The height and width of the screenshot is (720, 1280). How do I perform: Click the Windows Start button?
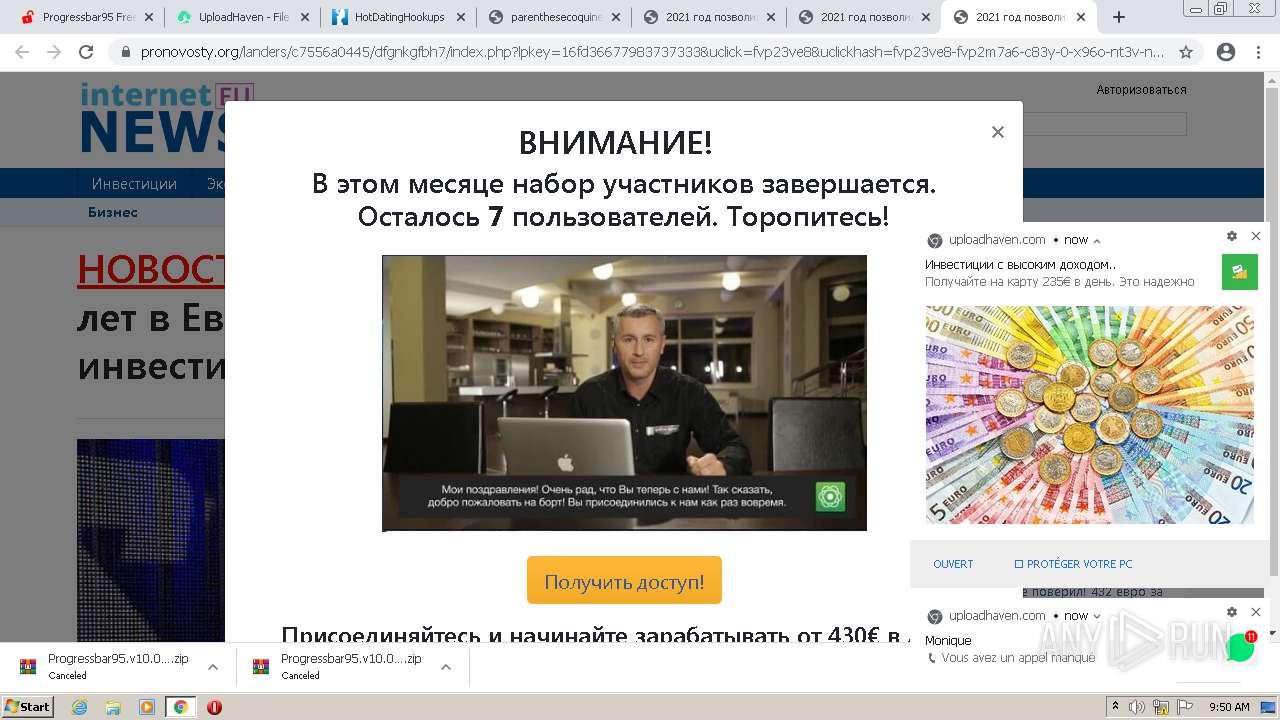[x=27, y=707]
